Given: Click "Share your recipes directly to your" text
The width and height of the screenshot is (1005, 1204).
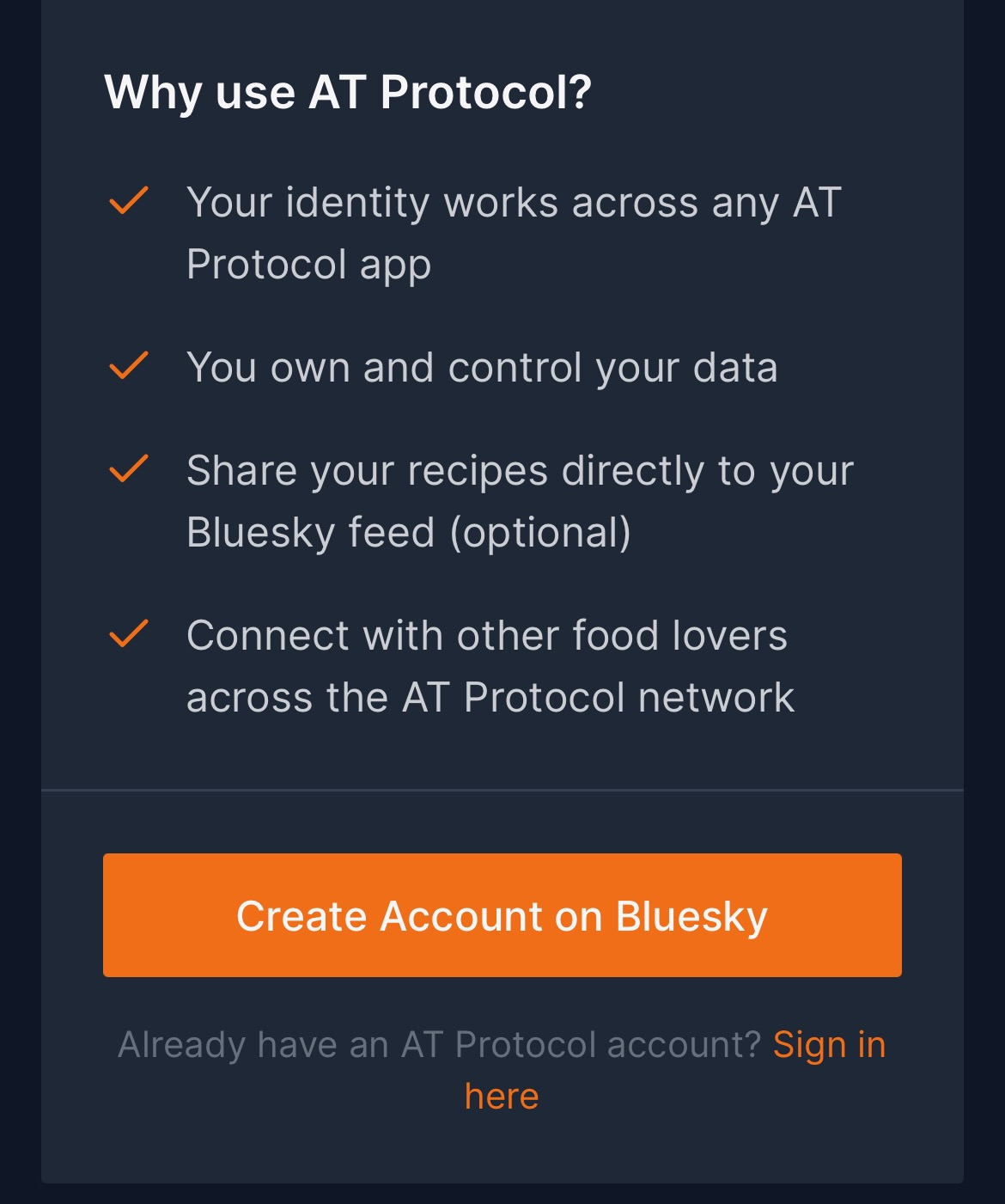Looking at the screenshot, I should point(521,472).
